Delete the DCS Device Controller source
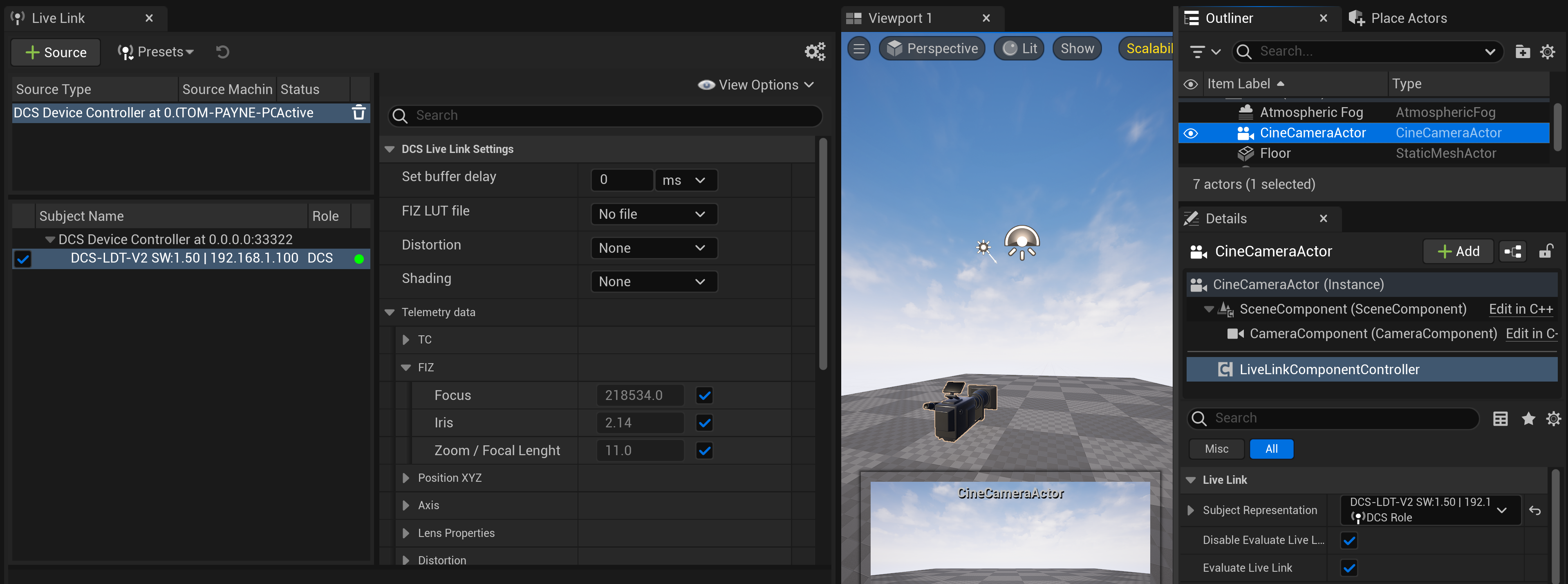 click(359, 112)
